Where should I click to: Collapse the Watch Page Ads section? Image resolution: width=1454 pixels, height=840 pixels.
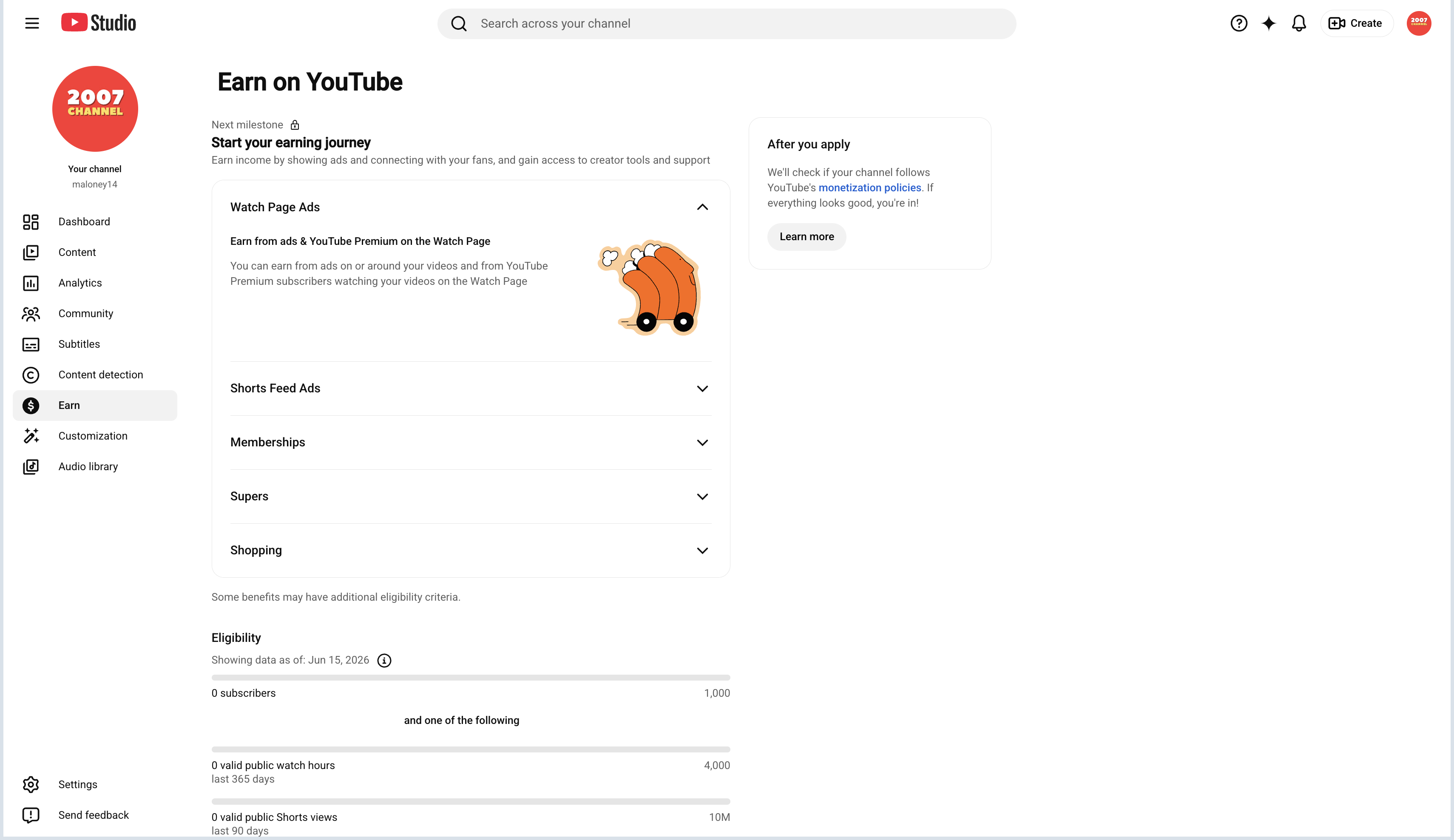[x=701, y=207]
